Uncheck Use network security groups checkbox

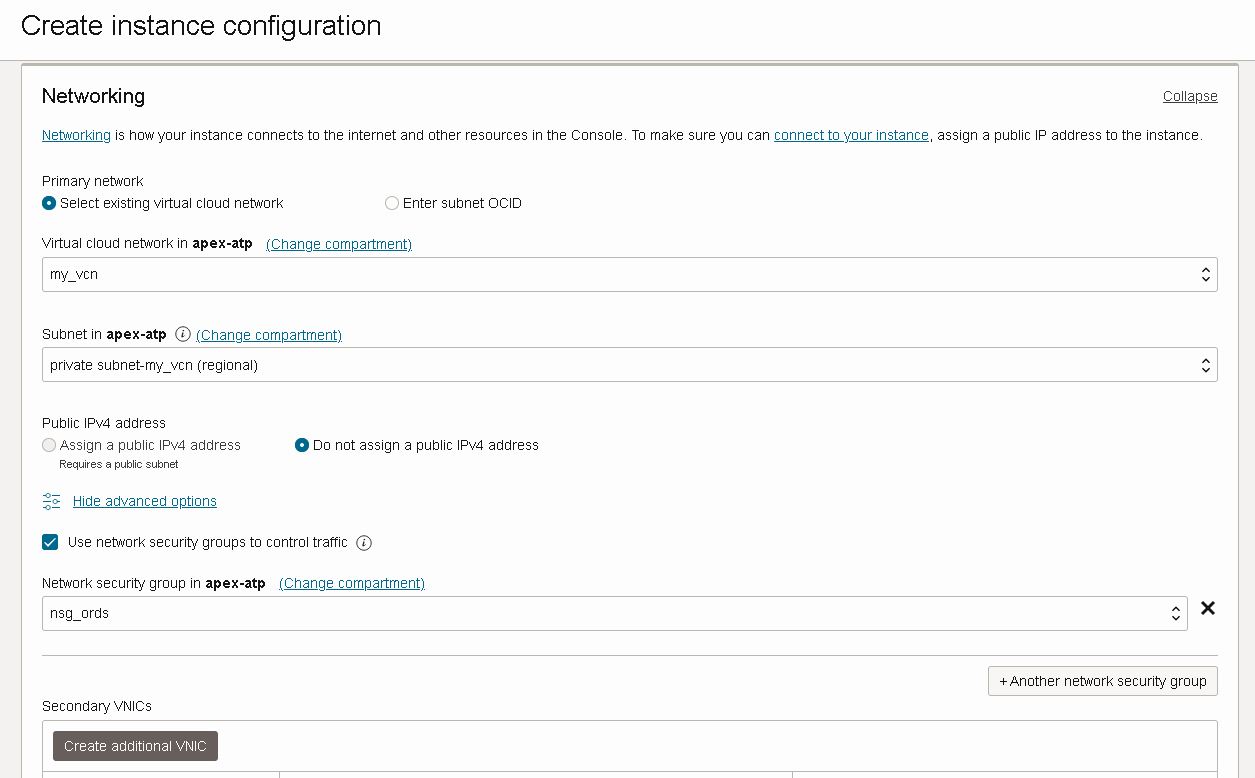coord(50,542)
